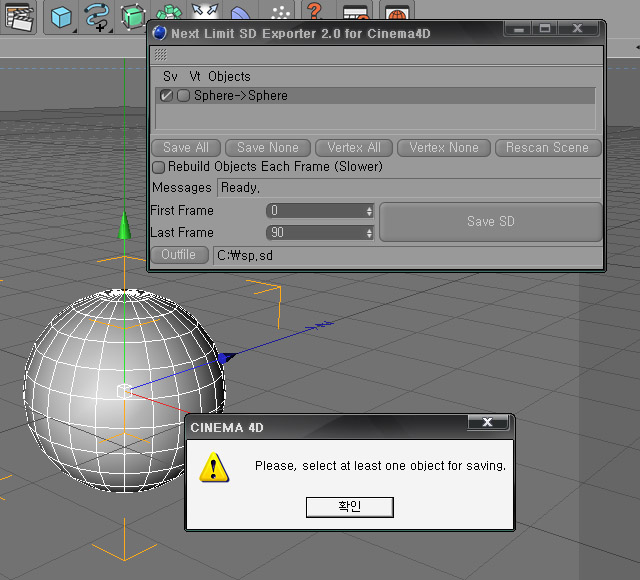Toggle the Vt checkbox for Sphere->Sphere
This screenshot has width=640, height=580.
pos(183,96)
